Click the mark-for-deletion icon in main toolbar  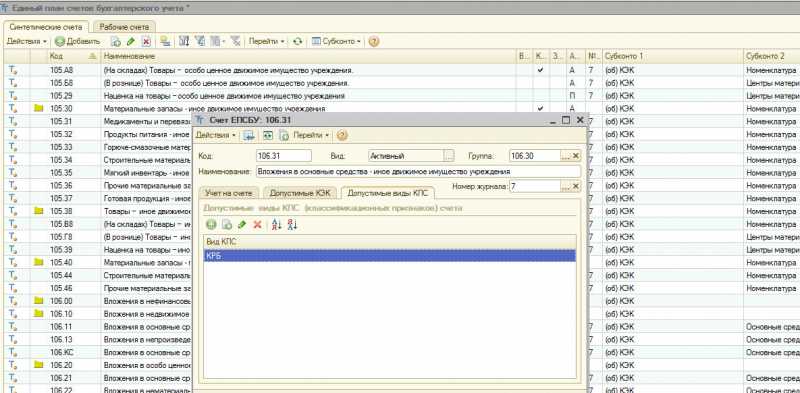point(146,41)
